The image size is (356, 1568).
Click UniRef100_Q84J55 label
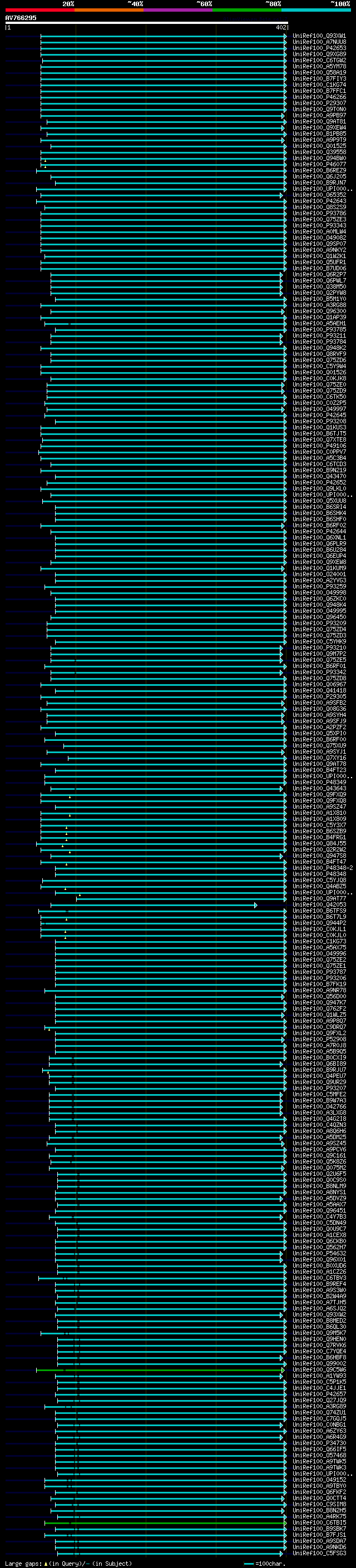319,843
